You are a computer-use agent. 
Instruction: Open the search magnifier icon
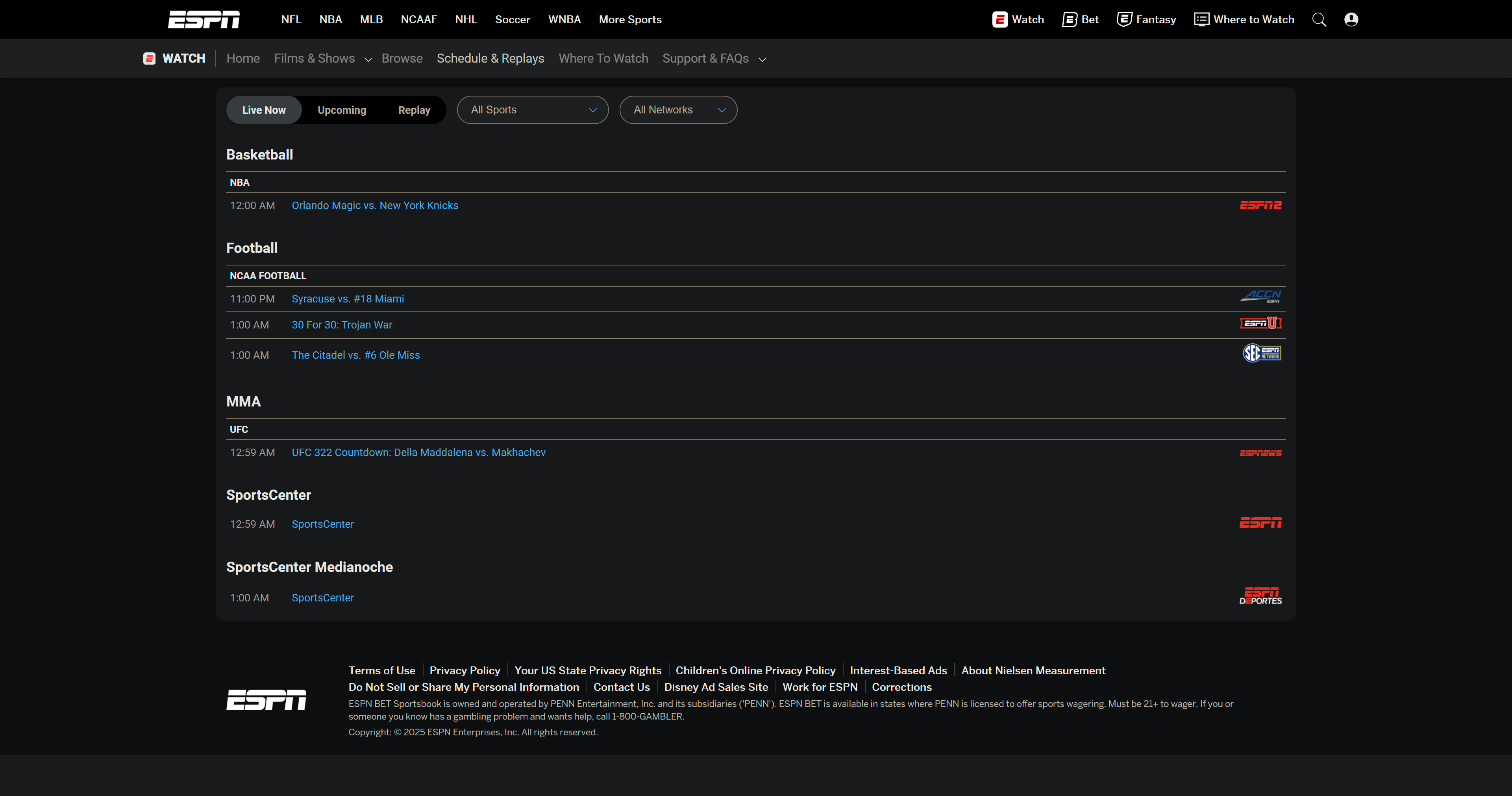pos(1319,19)
